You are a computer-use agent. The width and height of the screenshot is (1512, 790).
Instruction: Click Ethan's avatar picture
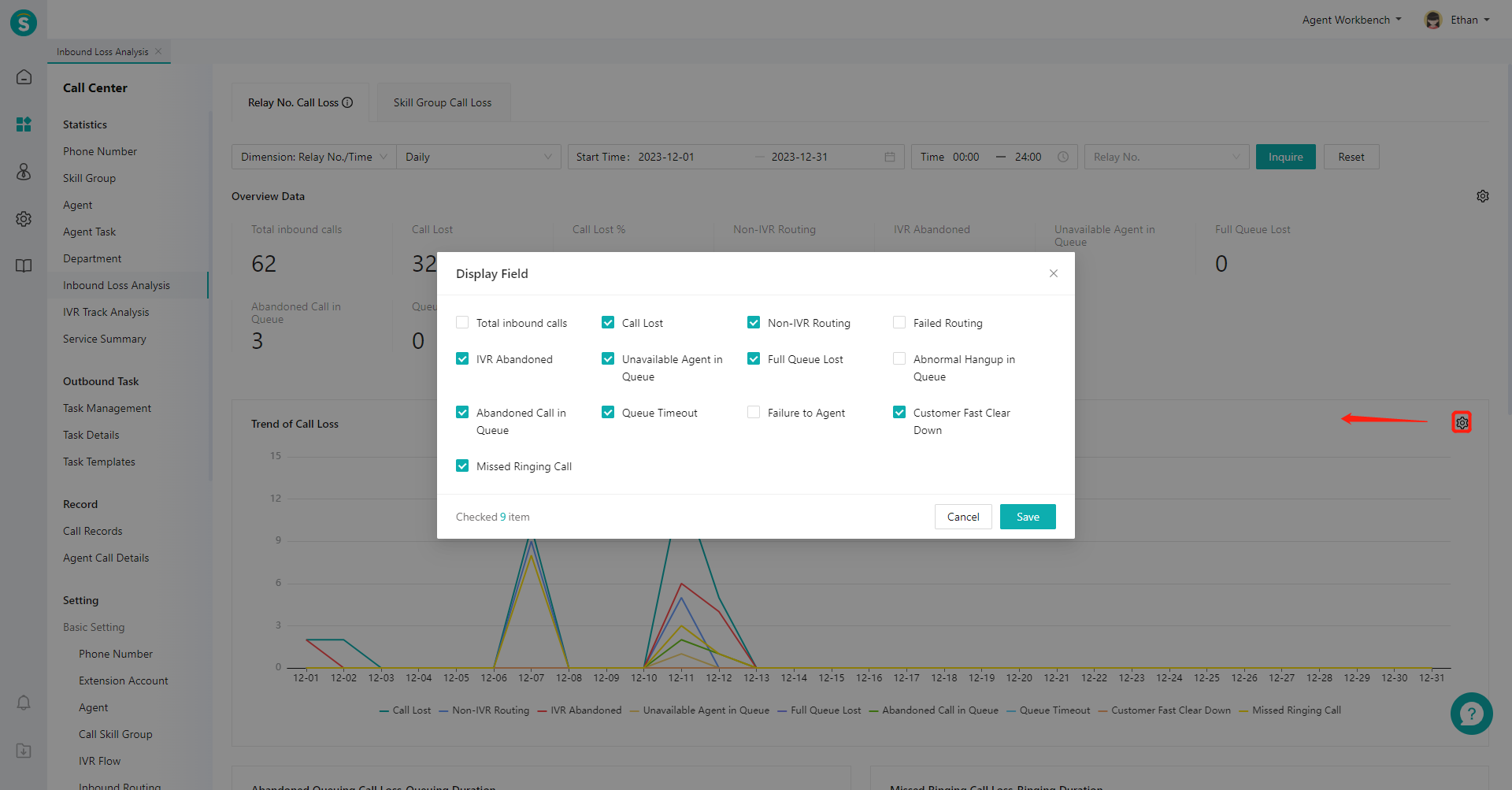(x=1433, y=20)
